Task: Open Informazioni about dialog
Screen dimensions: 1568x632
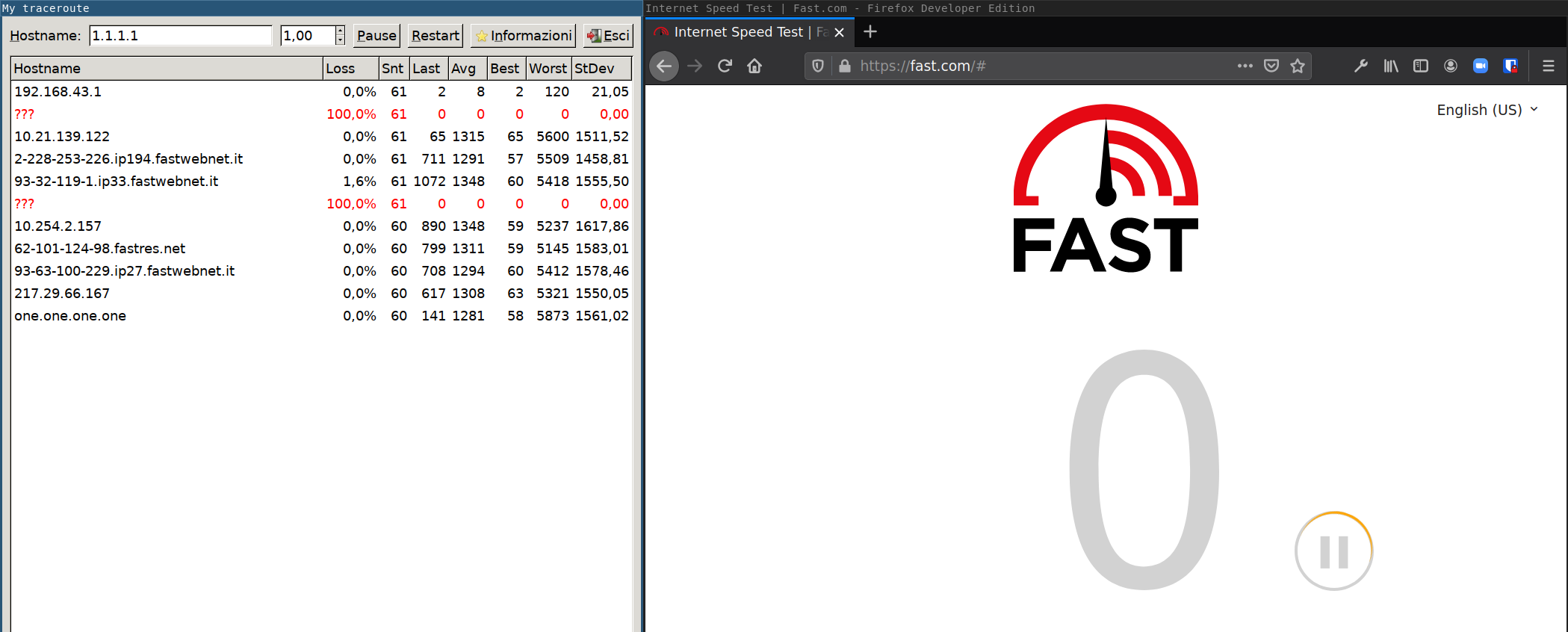Action: (x=523, y=36)
